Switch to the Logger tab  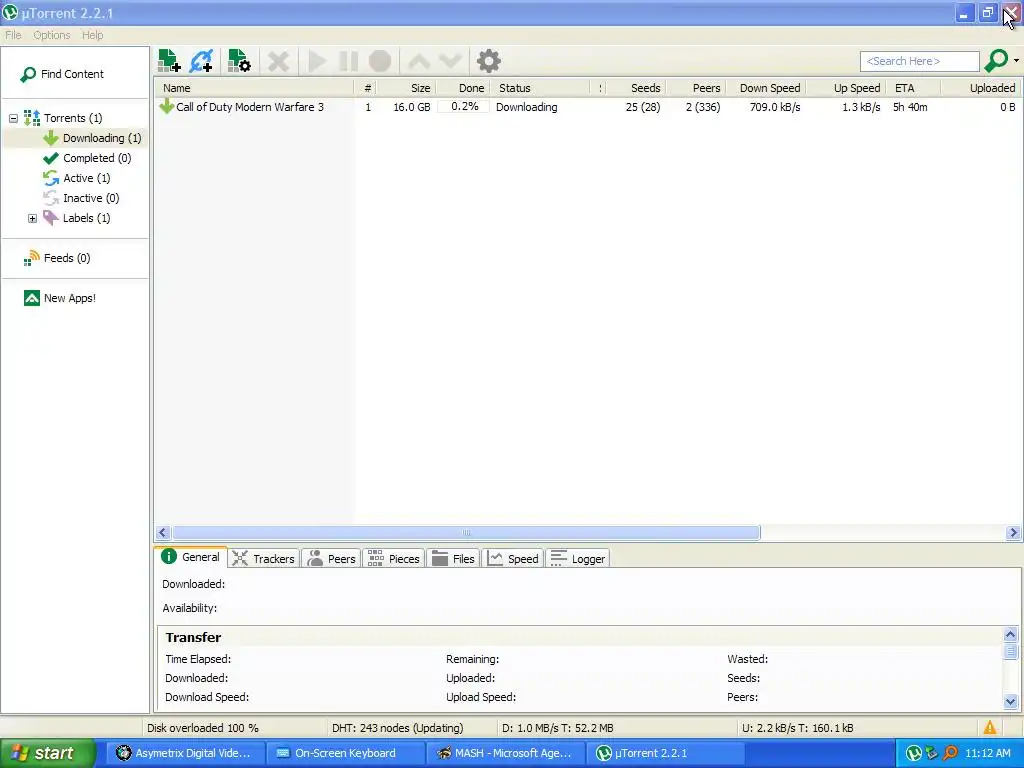(578, 559)
